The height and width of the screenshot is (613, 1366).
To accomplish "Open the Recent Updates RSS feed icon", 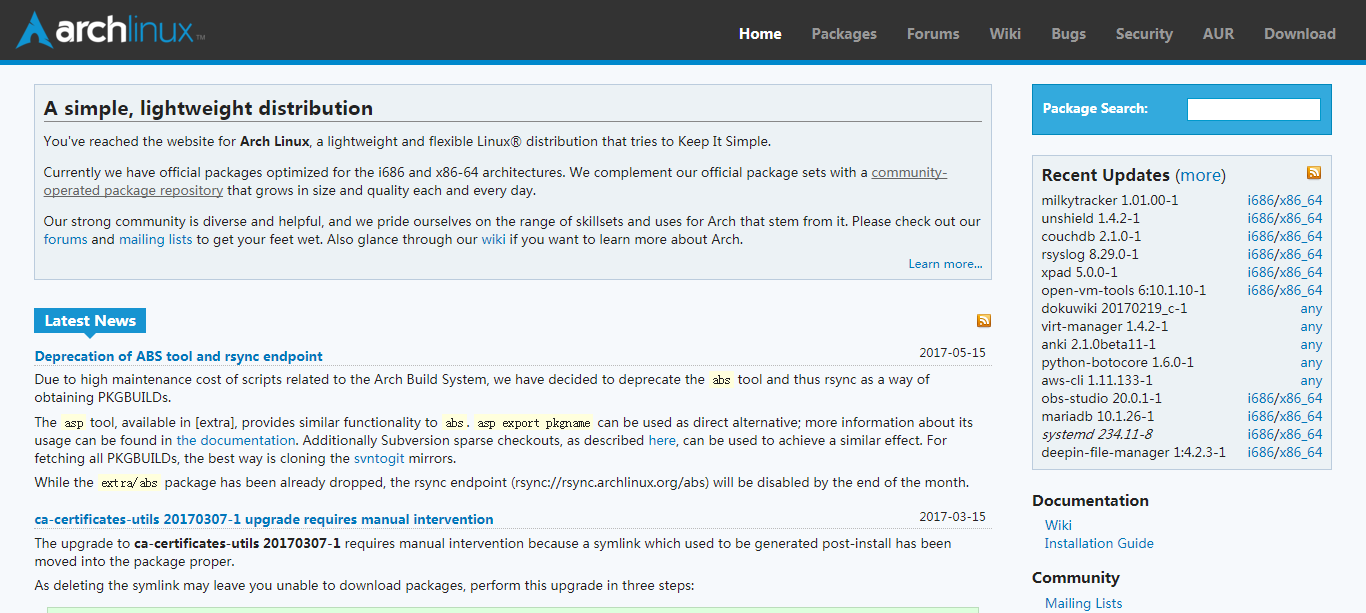I will tap(1314, 173).
